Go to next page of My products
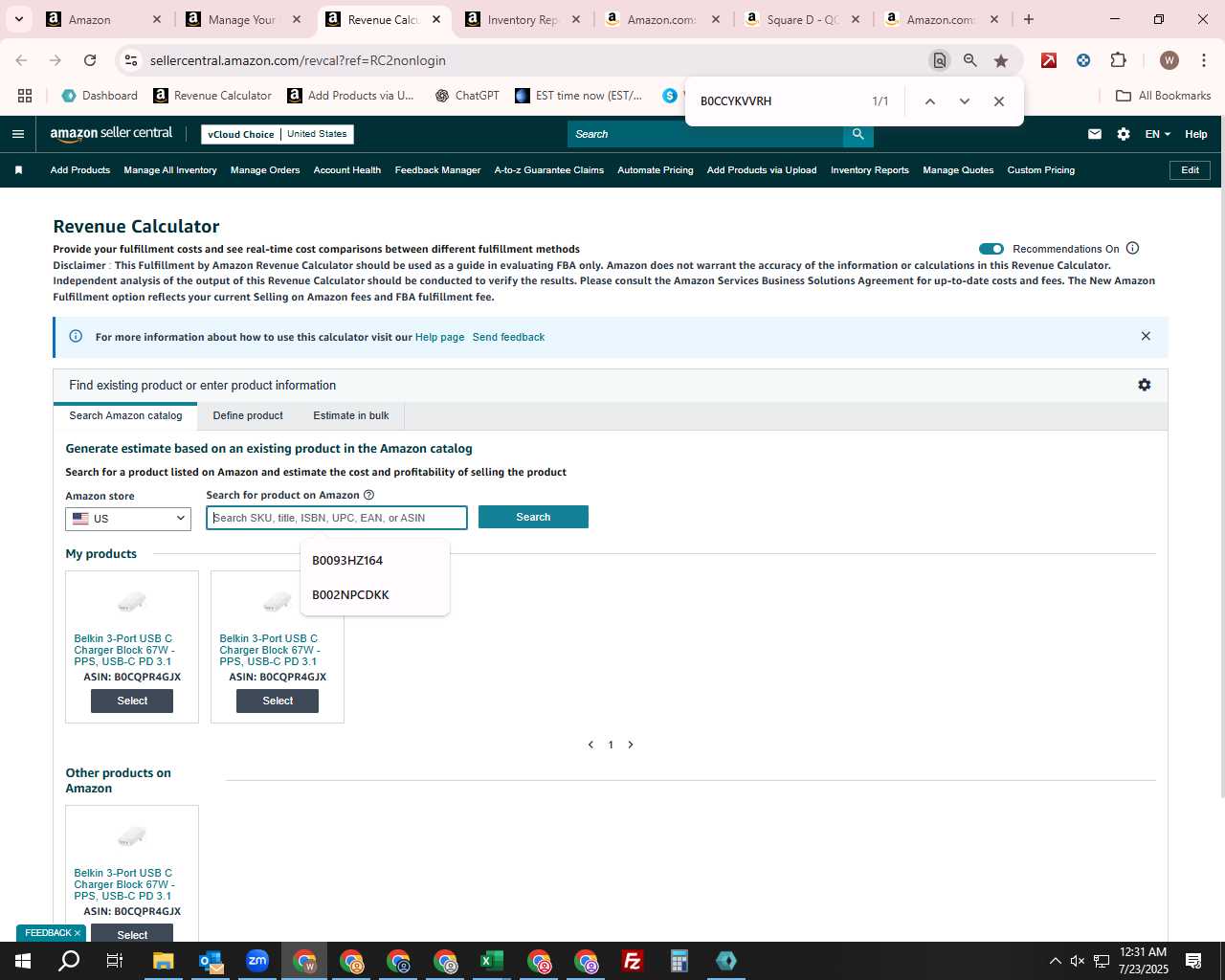Image resolution: width=1225 pixels, height=980 pixels. coord(631,745)
